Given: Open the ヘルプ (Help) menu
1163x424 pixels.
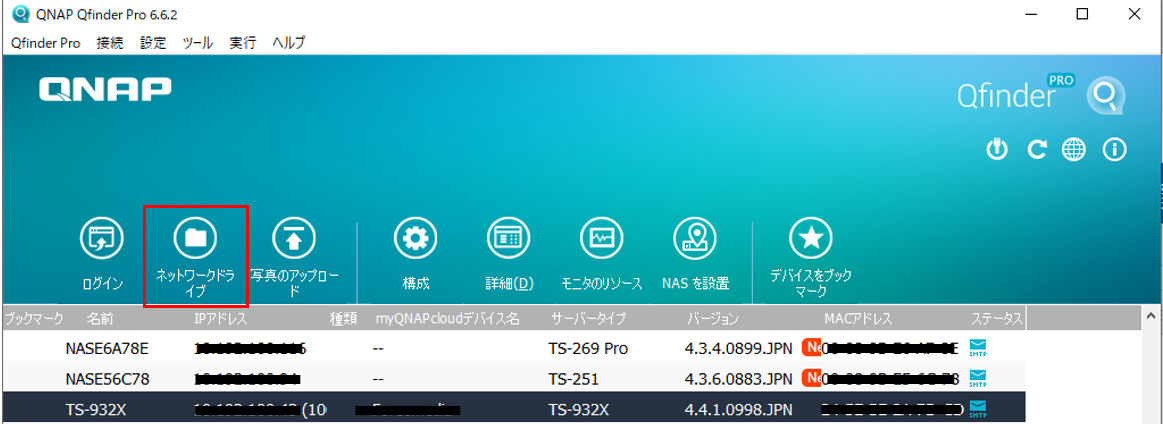Looking at the screenshot, I should 289,43.
